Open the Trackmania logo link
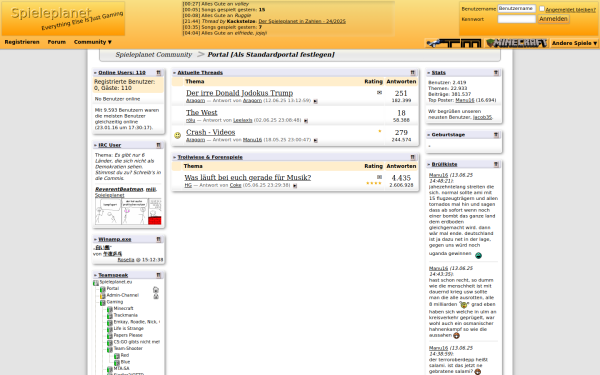 453,43
